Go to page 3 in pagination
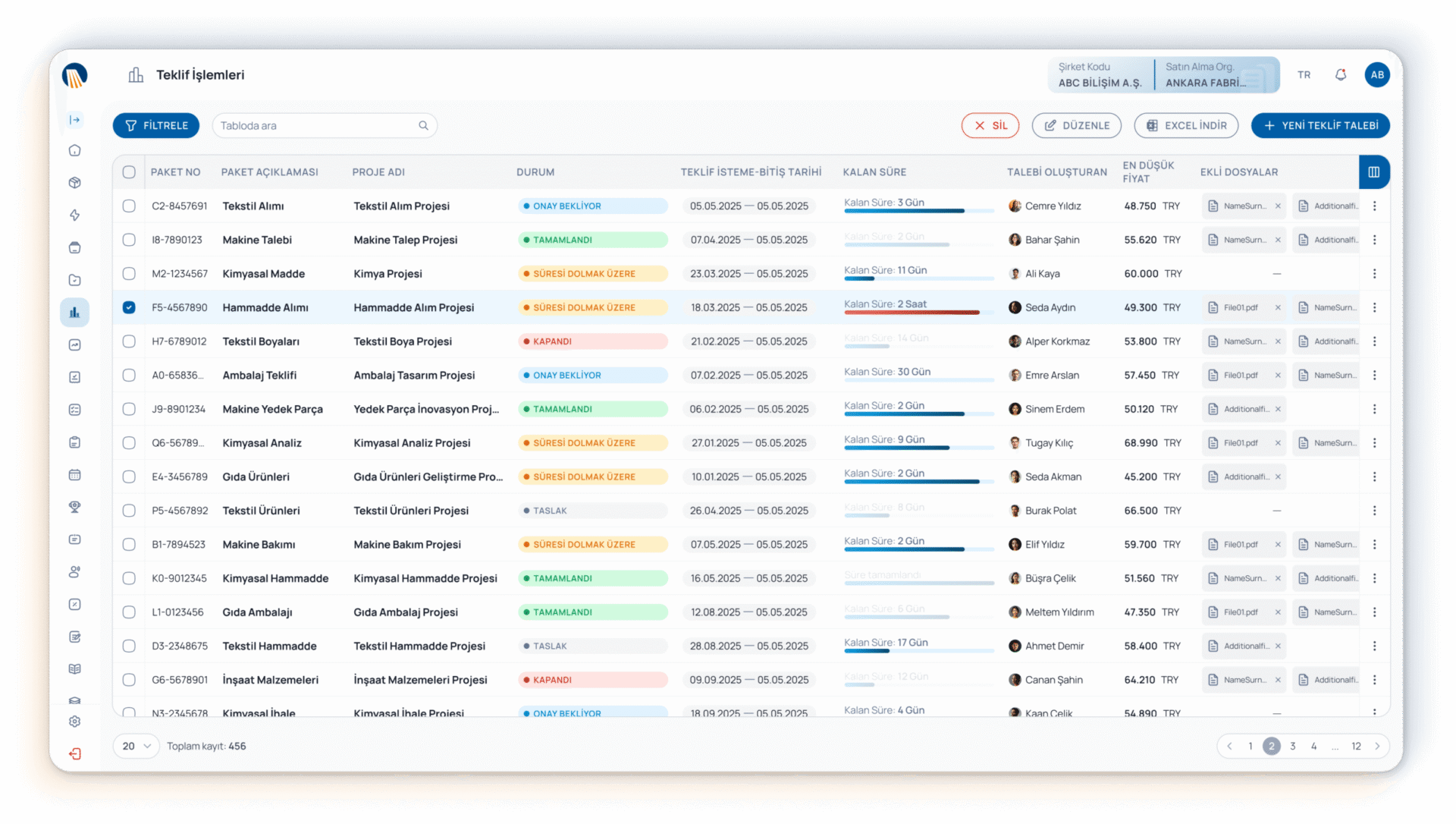Screen dimensions: 1456x824 (x=1293, y=746)
